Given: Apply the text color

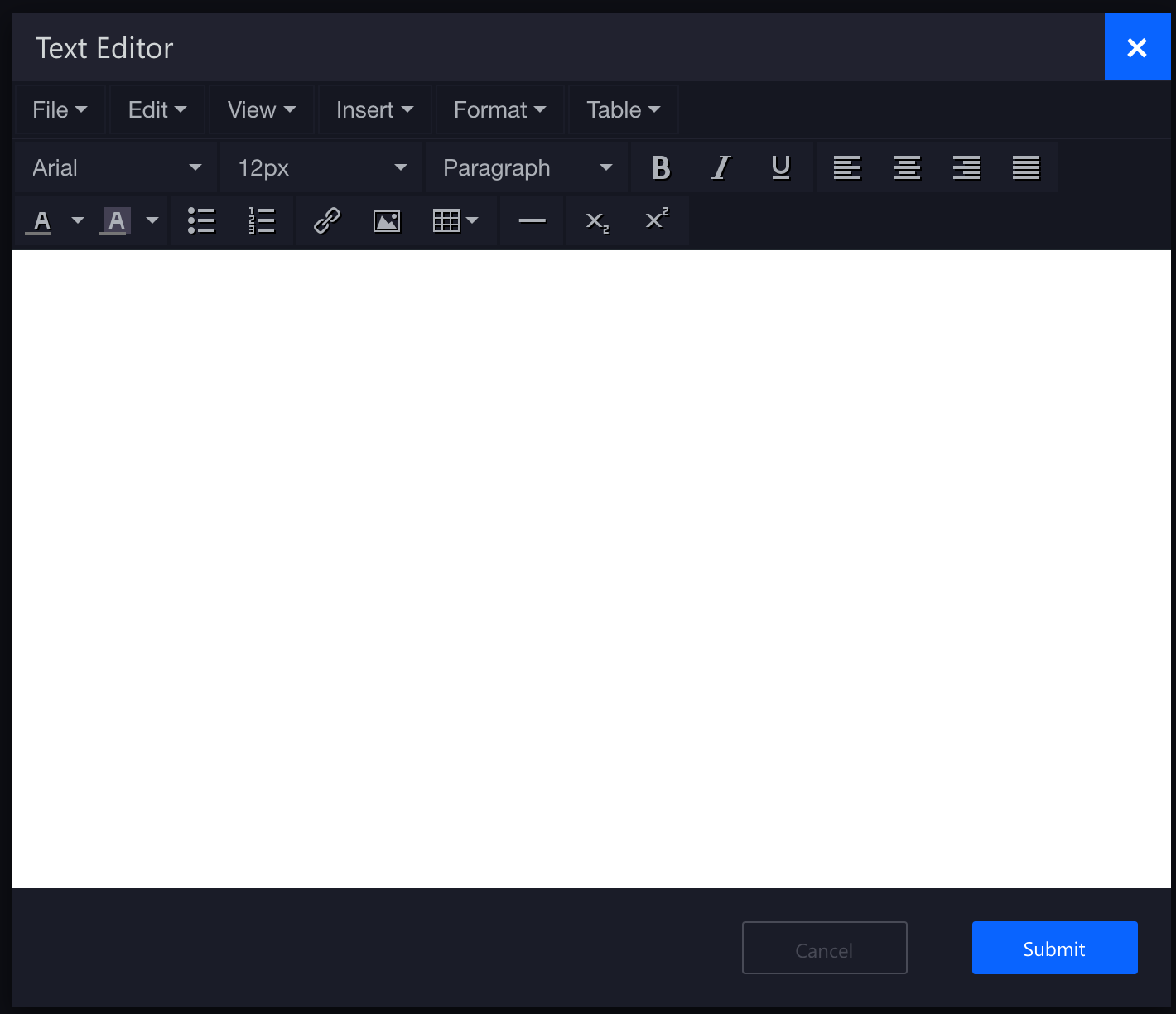Looking at the screenshot, I should [x=41, y=221].
